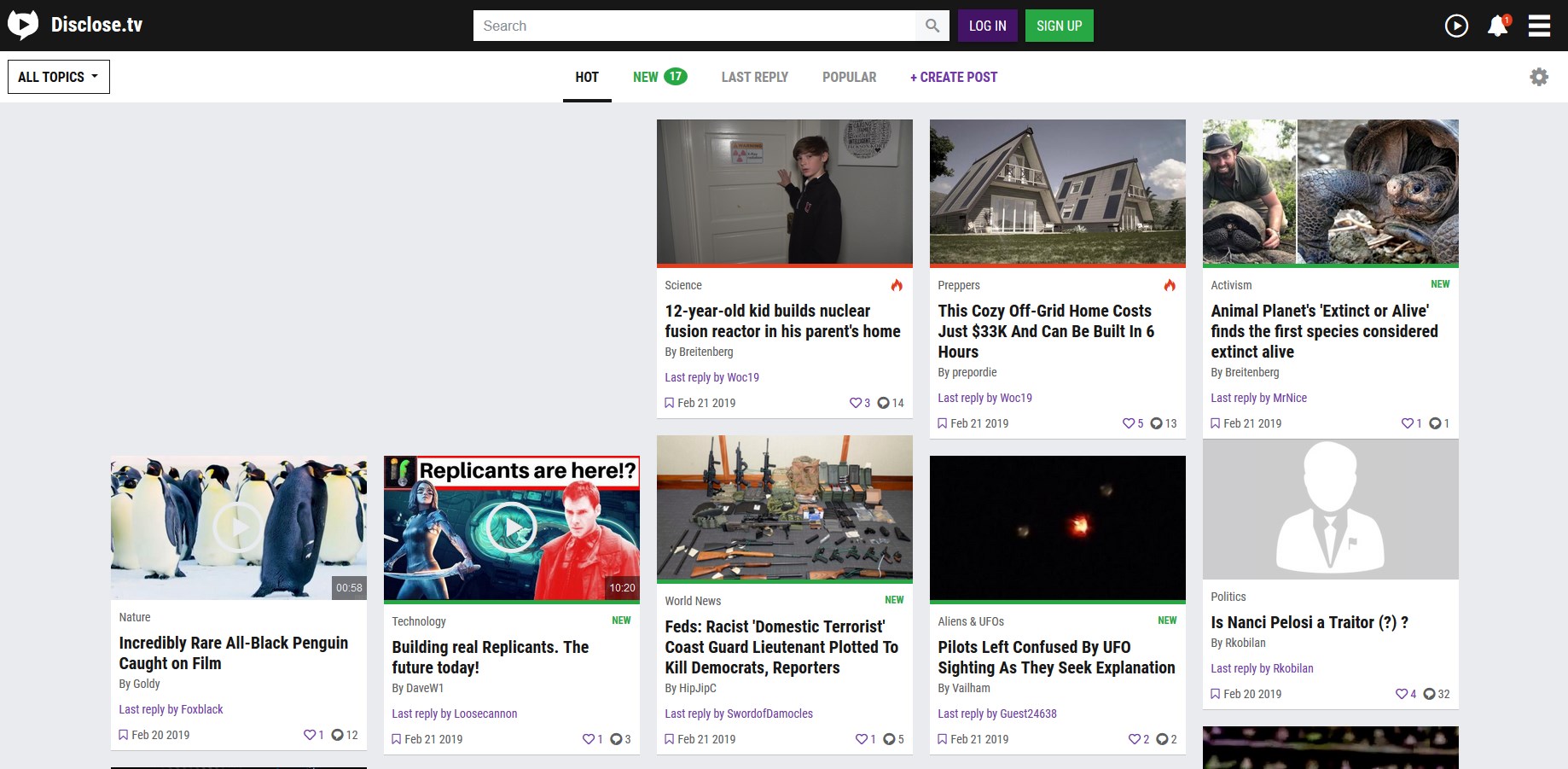Image resolution: width=1568 pixels, height=769 pixels.
Task: Switch to the NEW tab
Action: [x=659, y=77]
